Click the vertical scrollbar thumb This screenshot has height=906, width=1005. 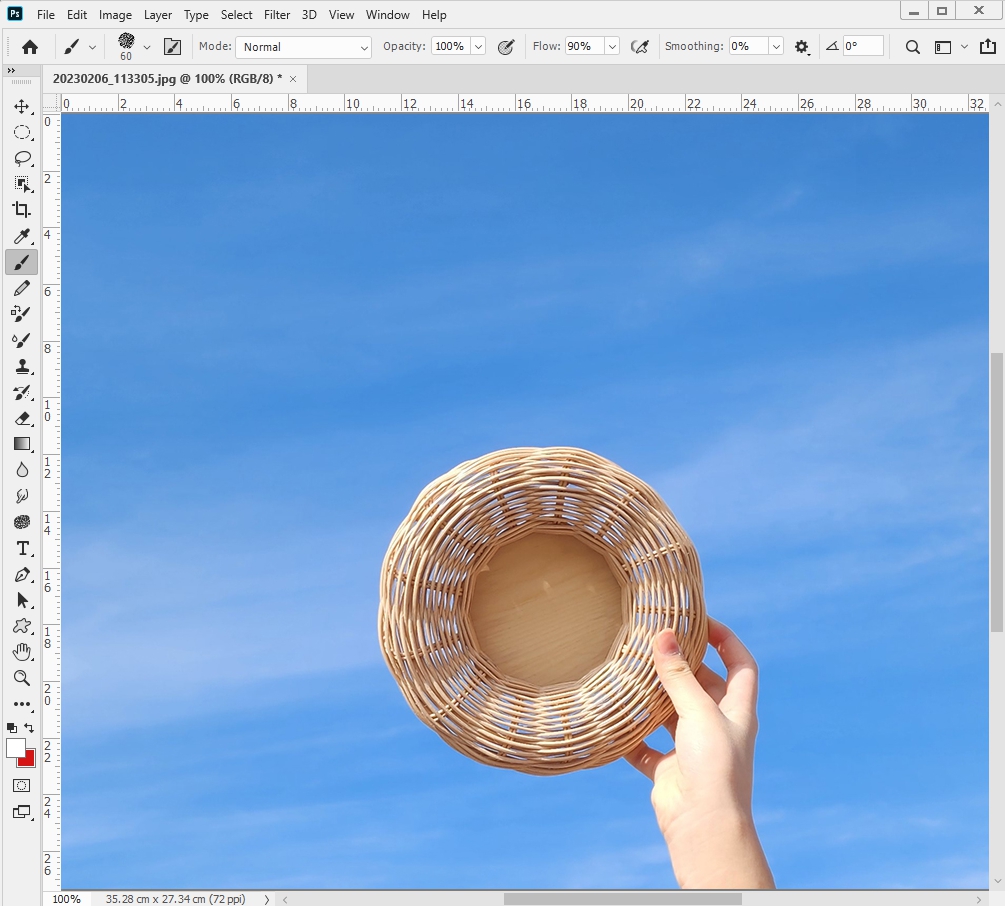(x=997, y=493)
